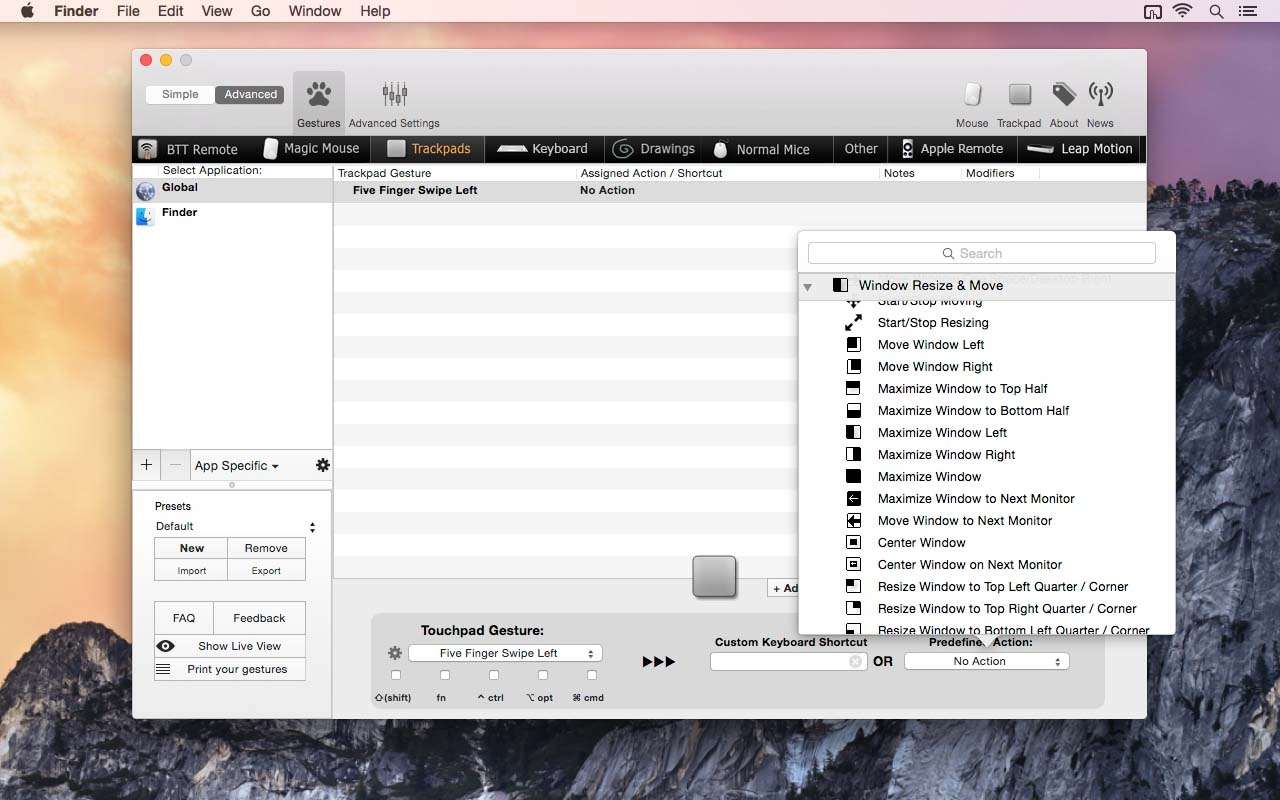Open the App Specific dropdown
The image size is (1280, 800).
tap(237, 466)
